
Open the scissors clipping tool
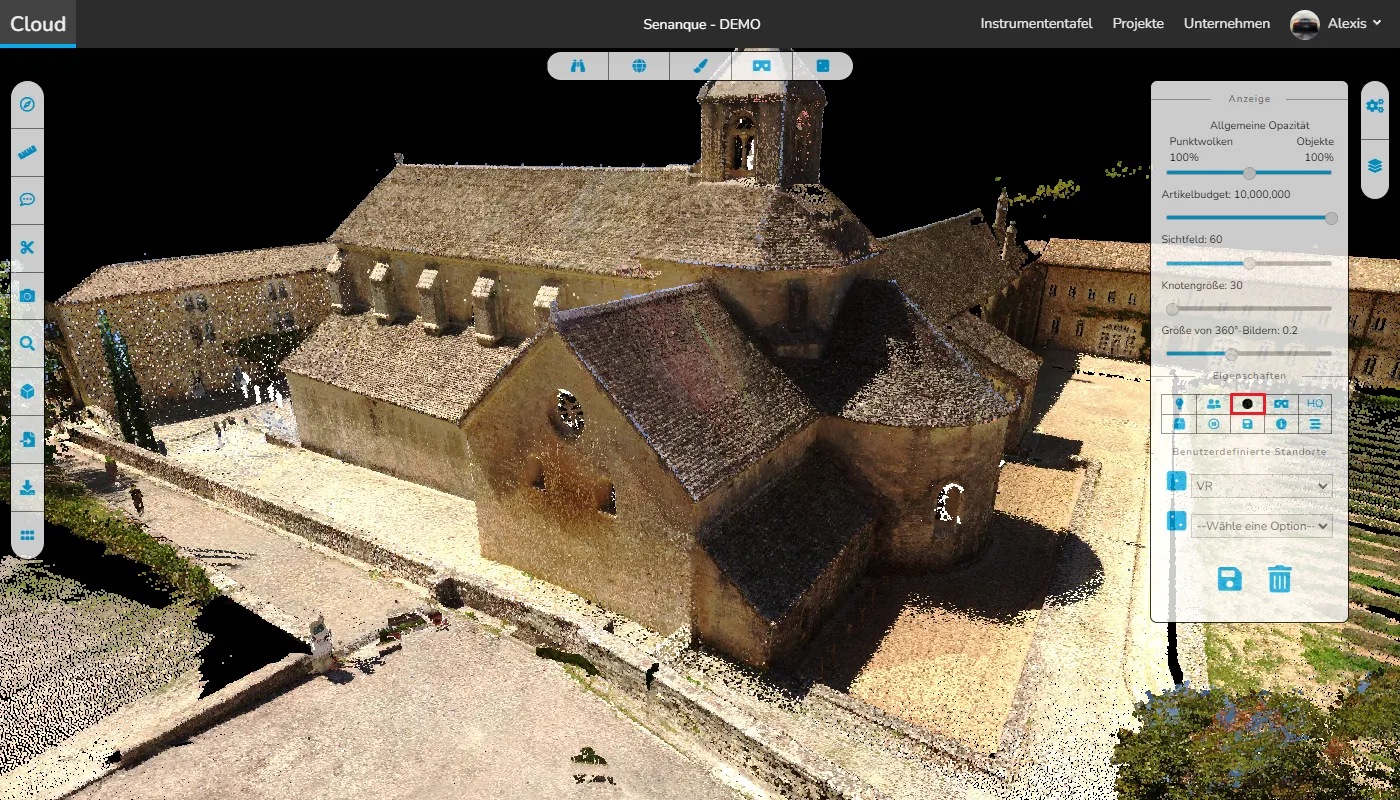tap(27, 248)
